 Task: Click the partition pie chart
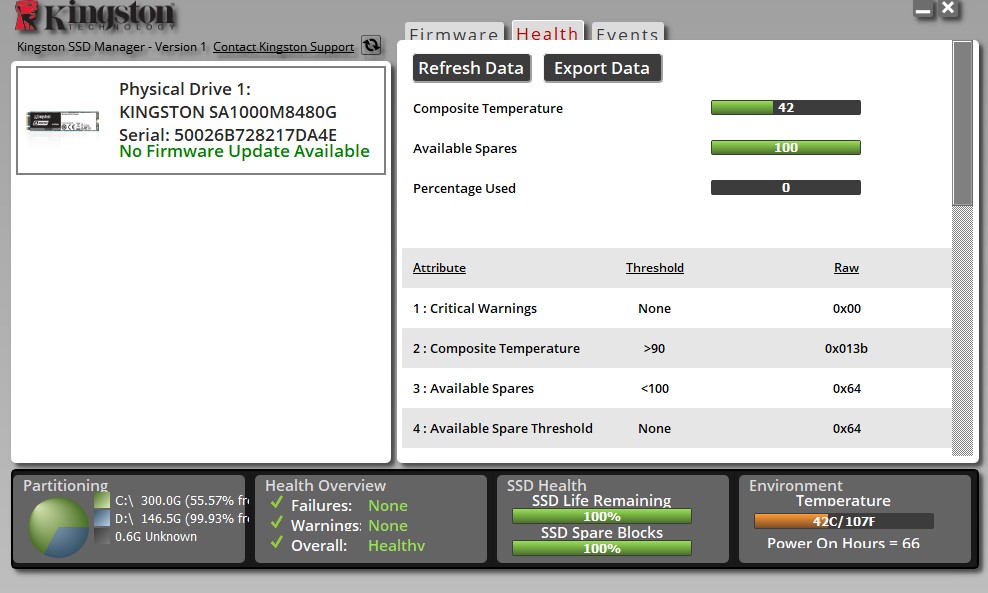[x=58, y=527]
